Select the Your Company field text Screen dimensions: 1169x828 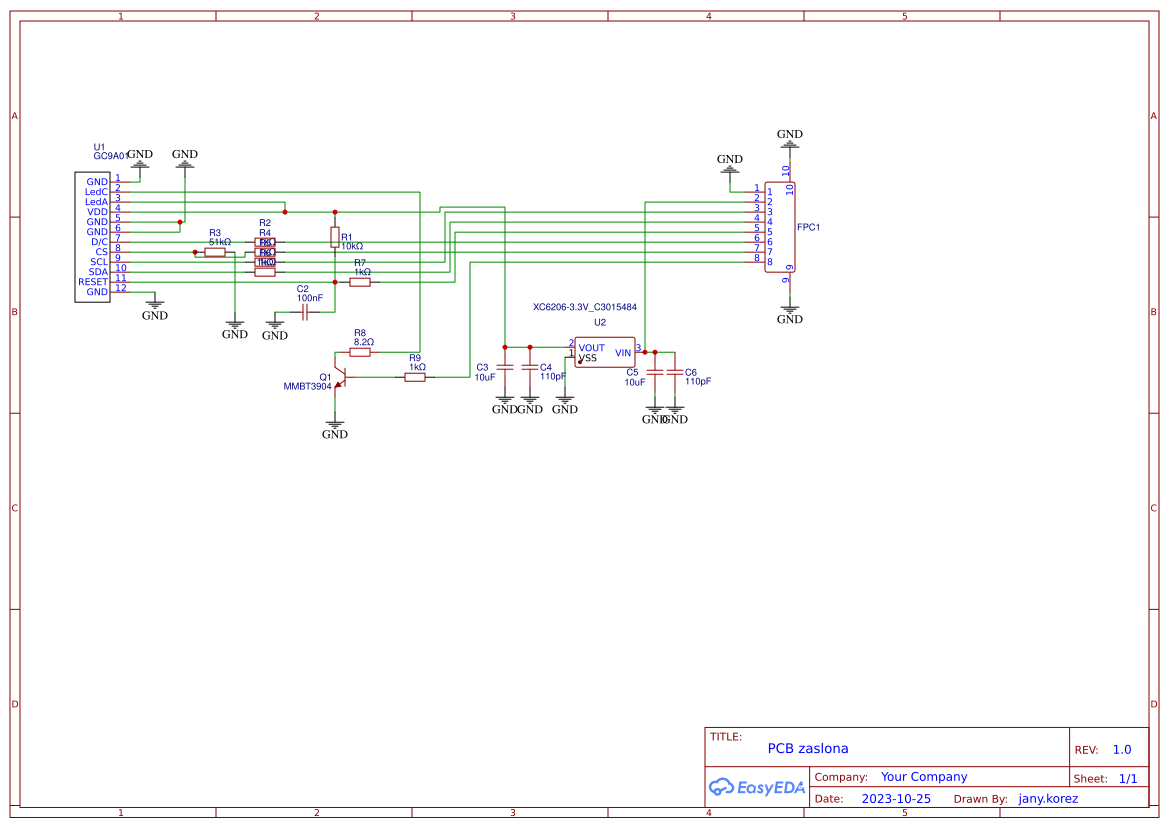pyautogui.click(x=924, y=776)
